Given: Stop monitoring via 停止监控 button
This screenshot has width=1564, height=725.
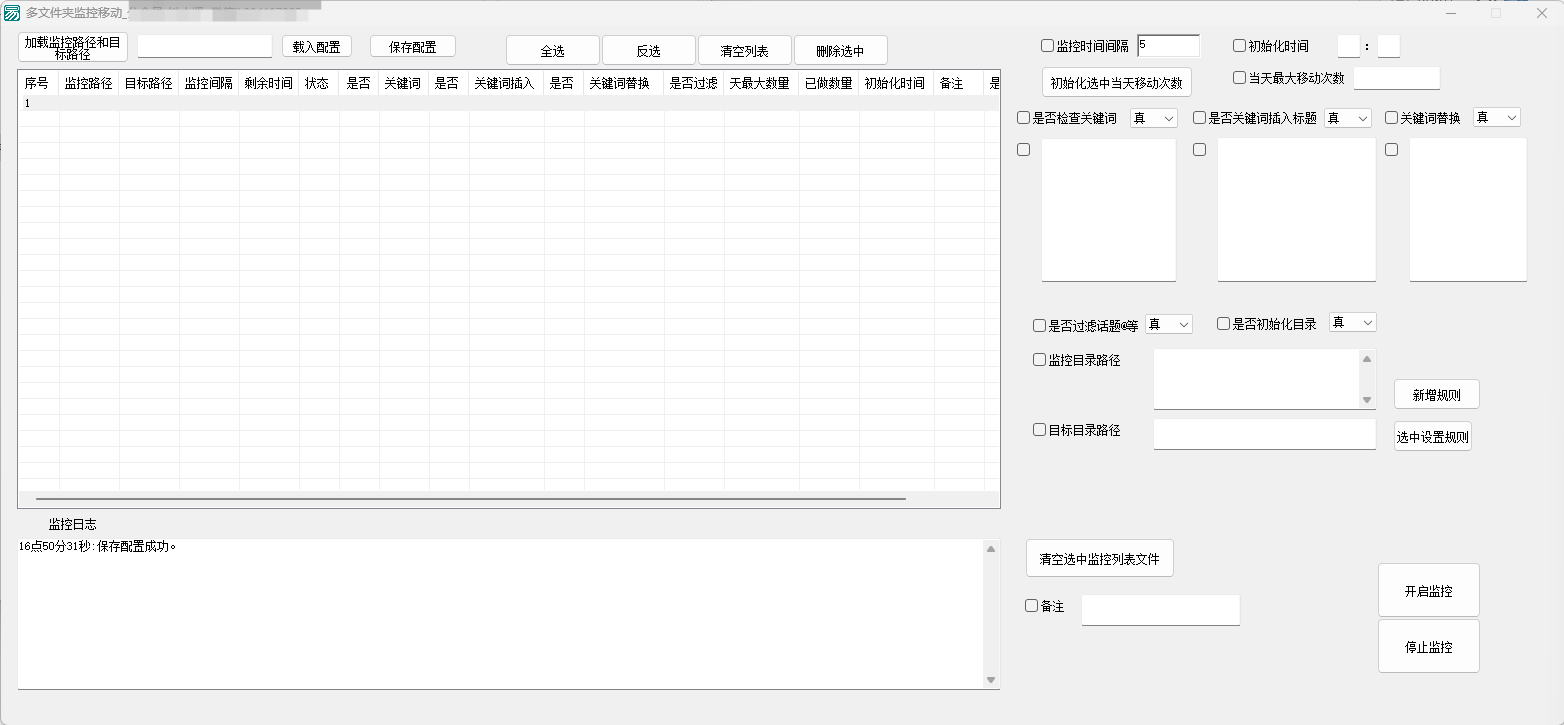Looking at the screenshot, I should pyautogui.click(x=1428, y=647).
